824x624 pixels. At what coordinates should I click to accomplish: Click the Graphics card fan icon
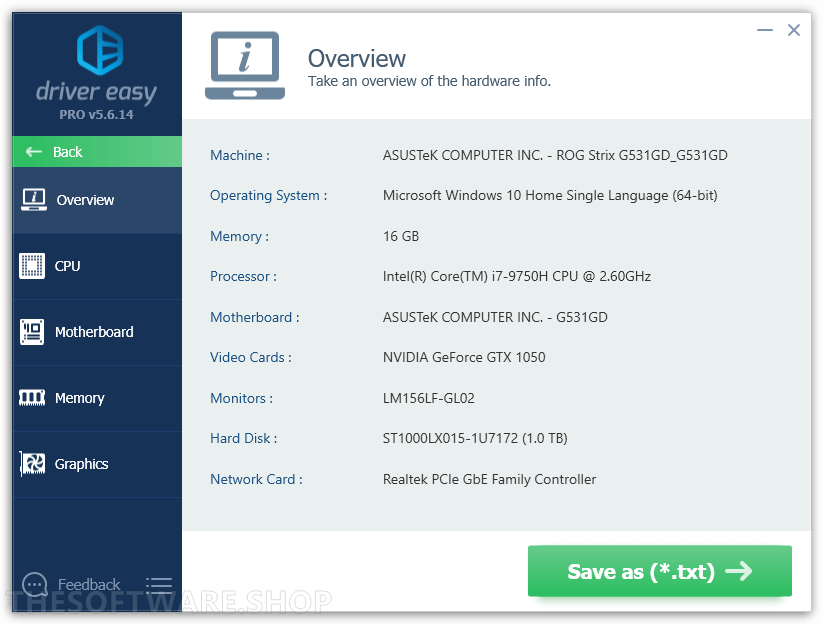[33, 464]
